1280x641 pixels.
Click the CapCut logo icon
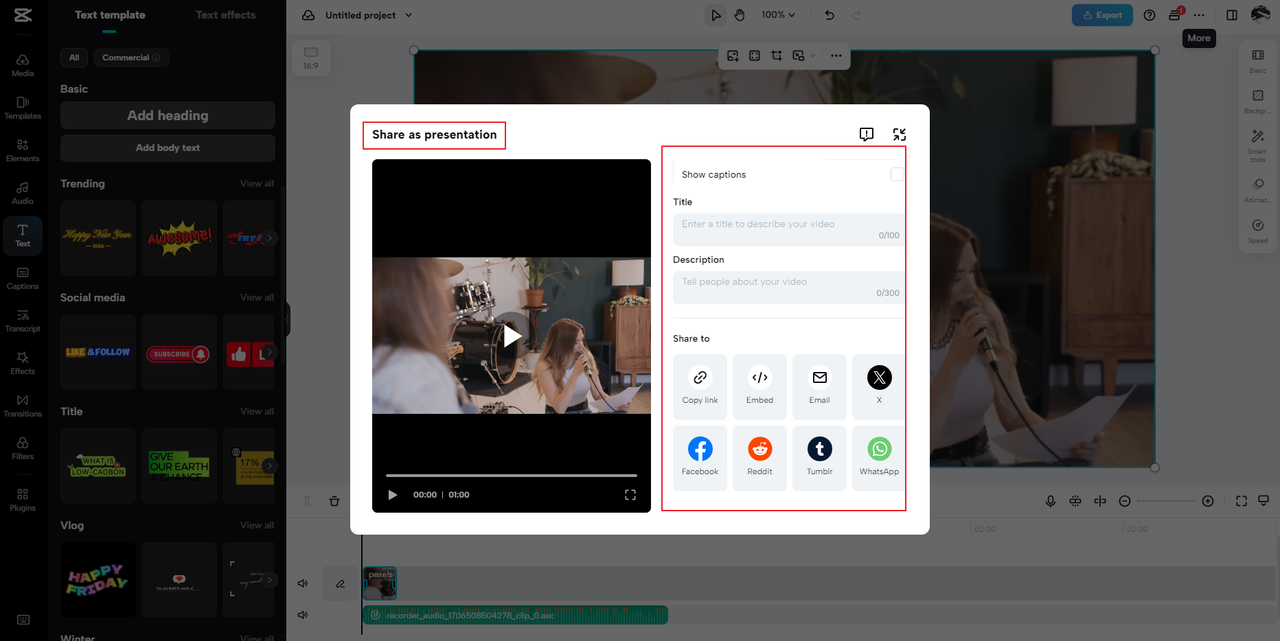[x=23, y=14]
